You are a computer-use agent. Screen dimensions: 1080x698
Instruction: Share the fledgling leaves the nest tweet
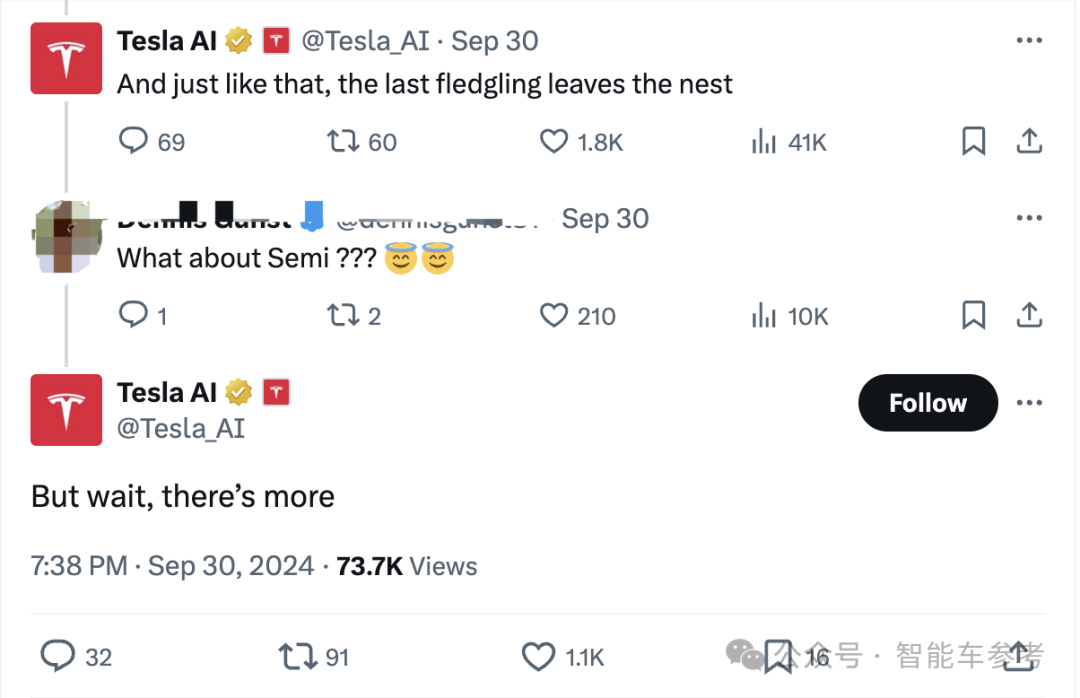coord(1029,142)
